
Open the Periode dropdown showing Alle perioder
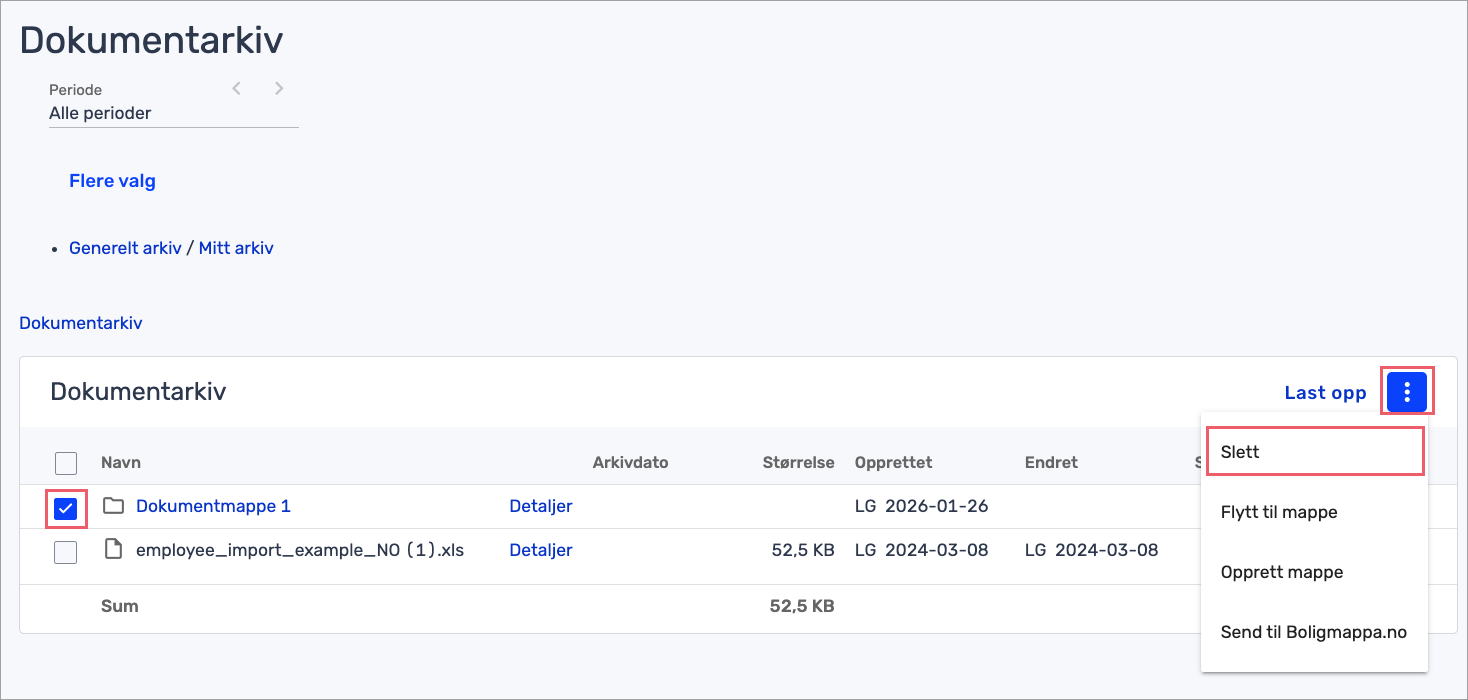click(x=174, y=113)
